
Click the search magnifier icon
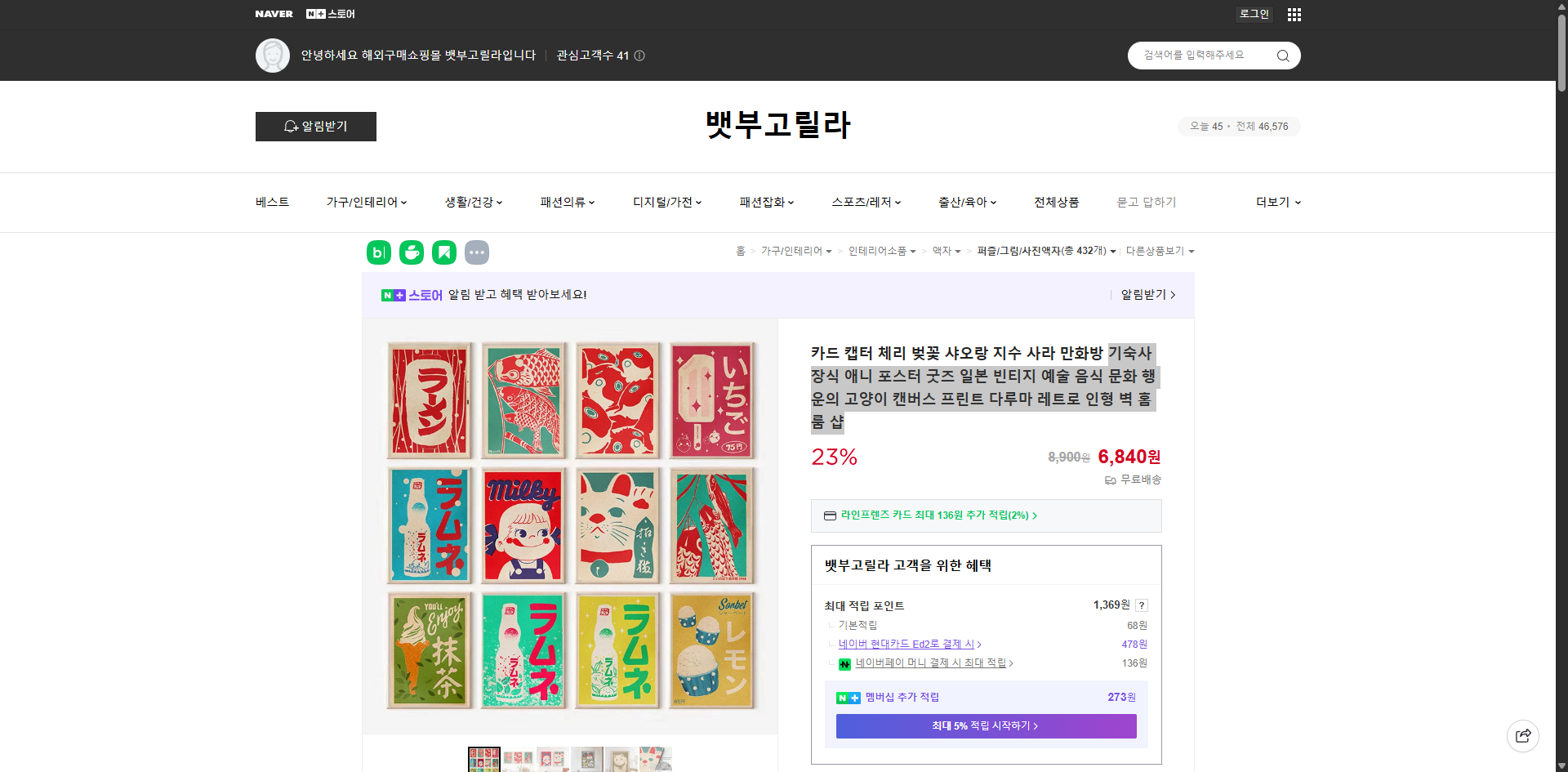pos(1282,55)
